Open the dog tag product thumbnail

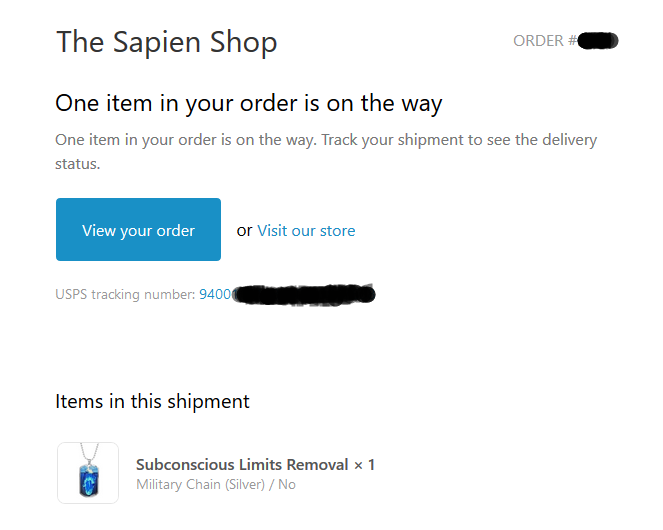click(x=88, y=473)
